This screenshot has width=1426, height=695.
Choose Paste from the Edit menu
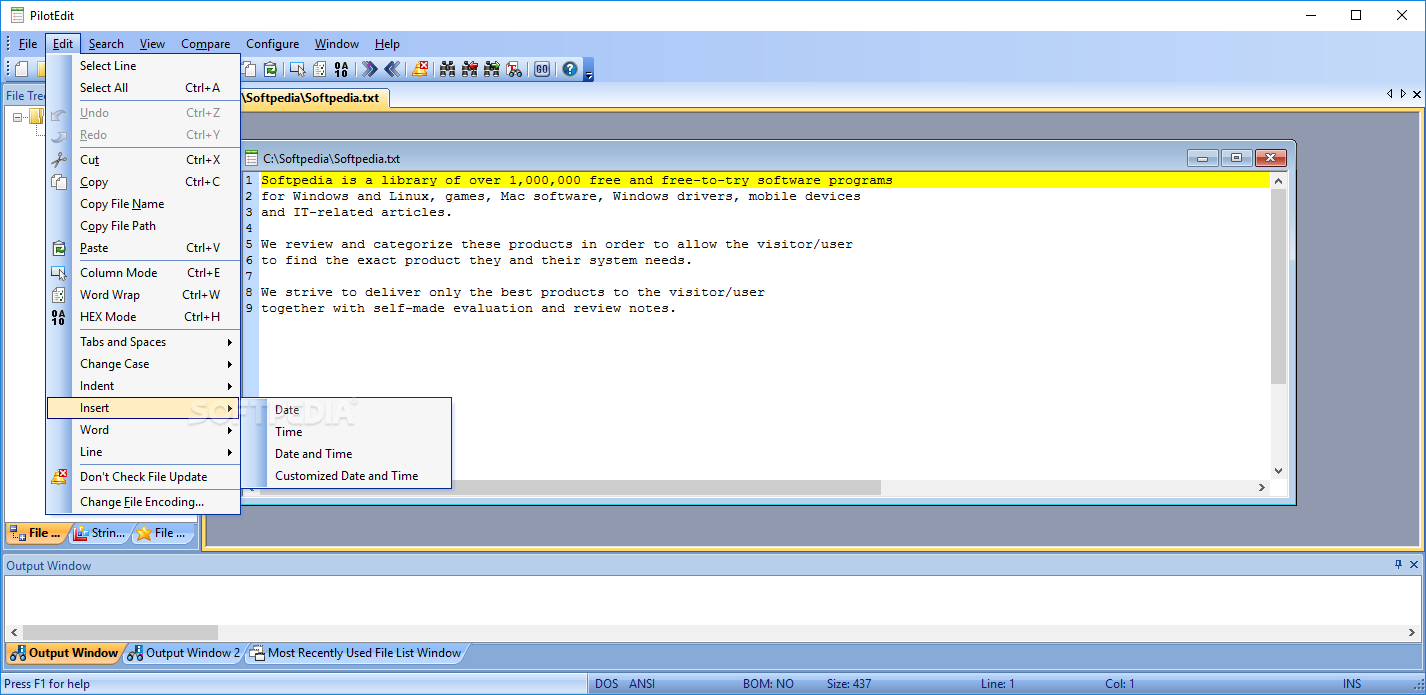pyautogui.click(x=143, y=248)
